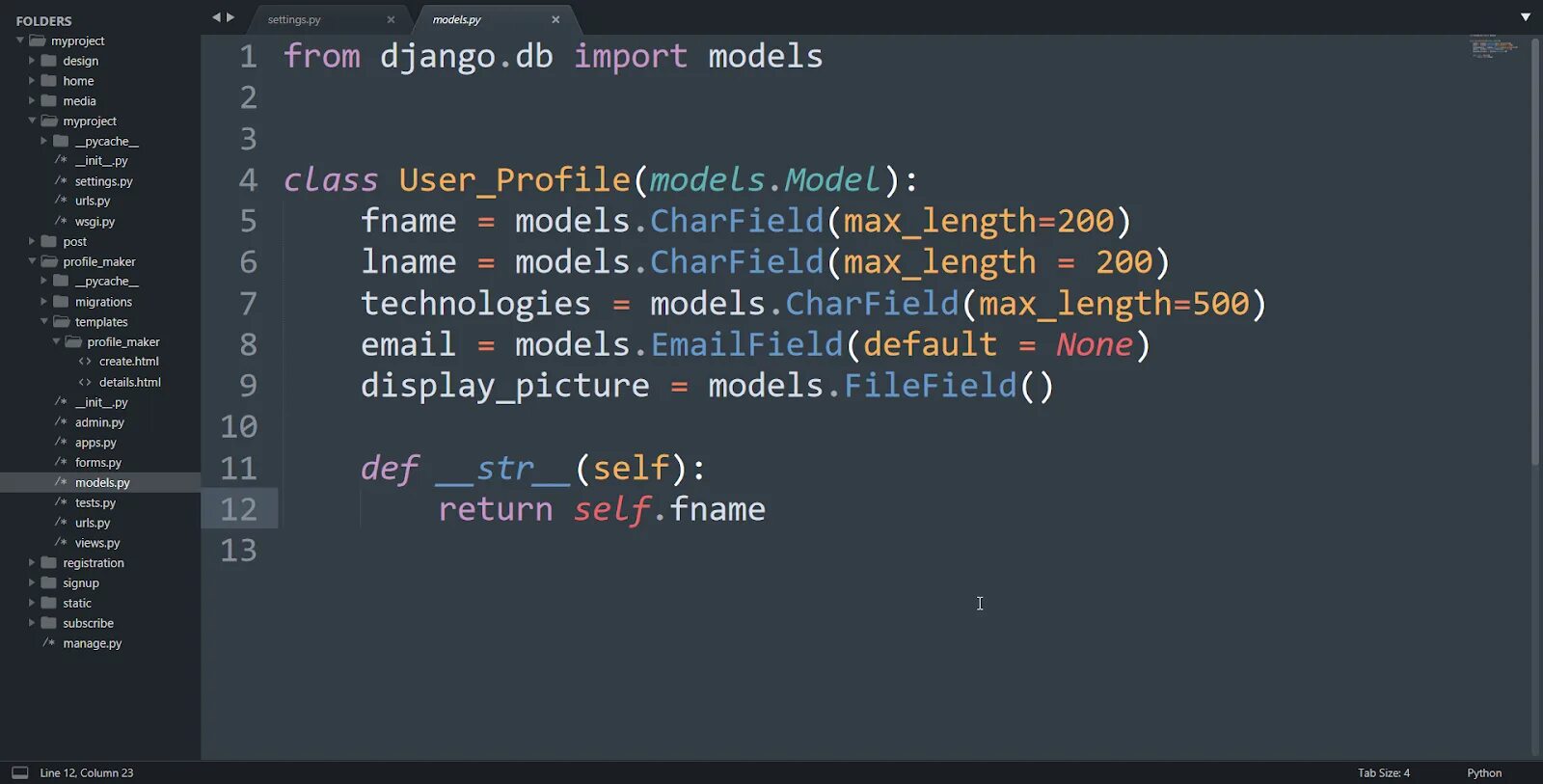Click the file icon beside manage.py

pyautogui.click(x=49, y=642)
